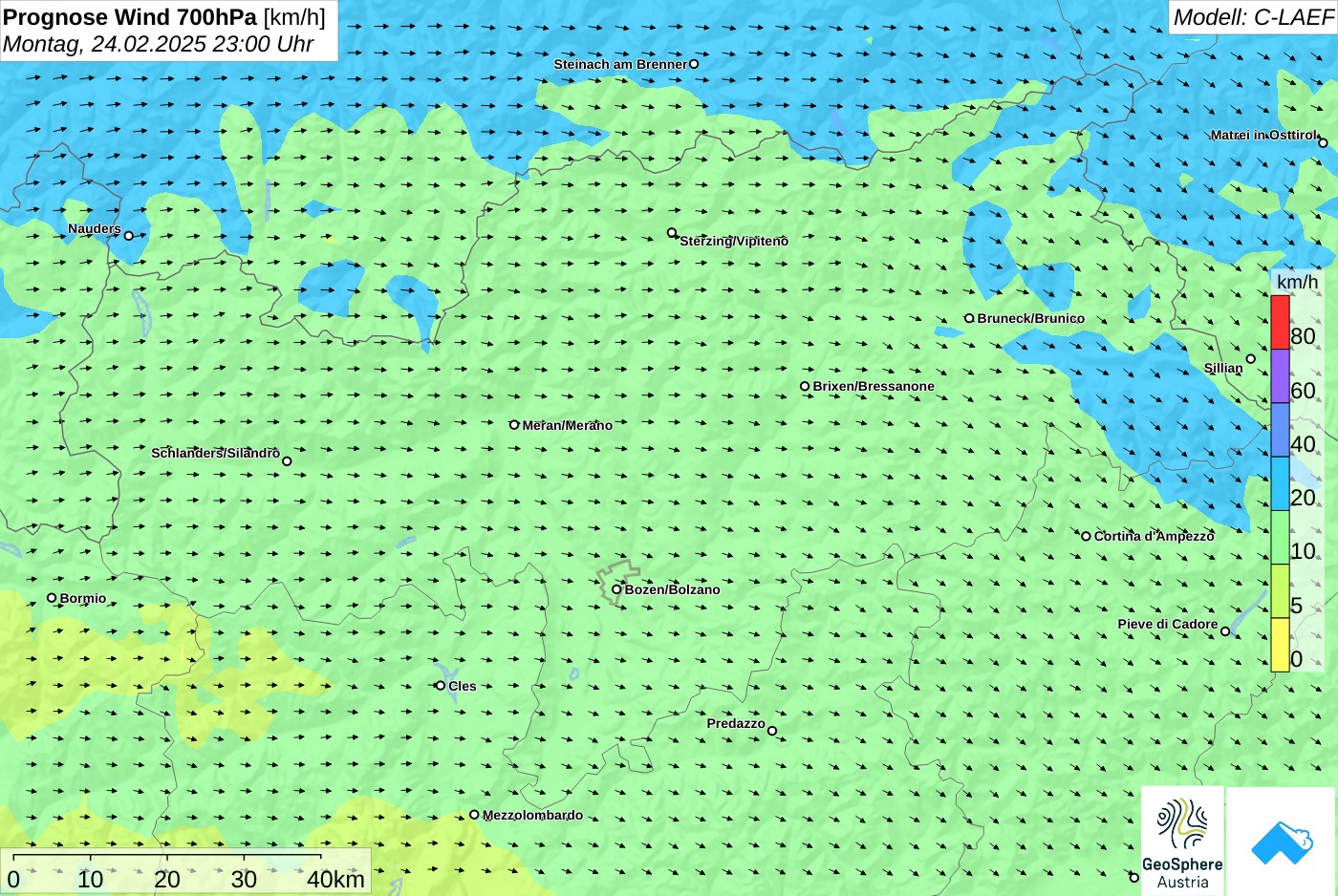Viewport: 1338px width, 896px height.
Task: Click the Meran/Merano location marker
Action: 514,425
